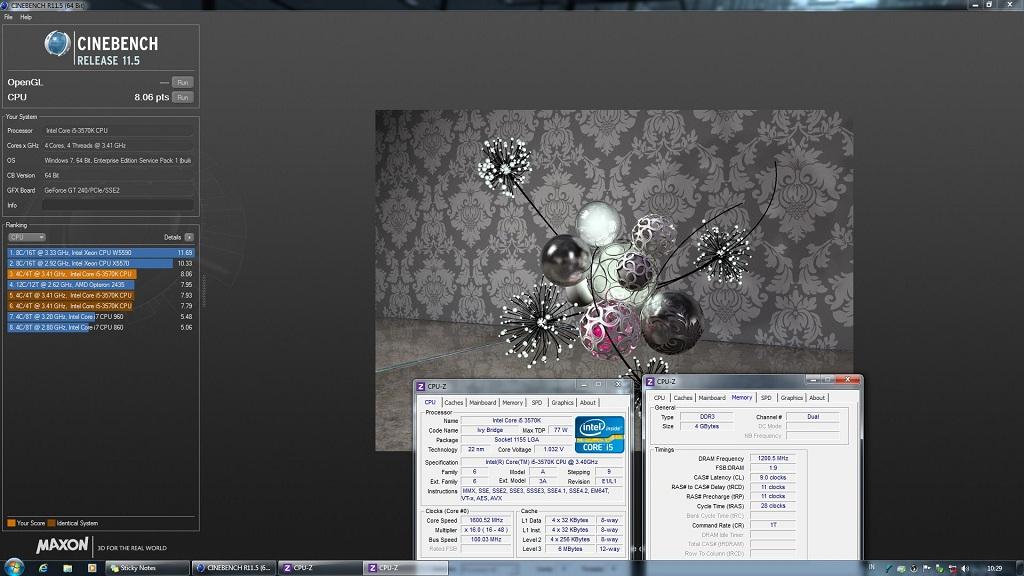
Task: Click the Core Speed value field
Action: 487,520
